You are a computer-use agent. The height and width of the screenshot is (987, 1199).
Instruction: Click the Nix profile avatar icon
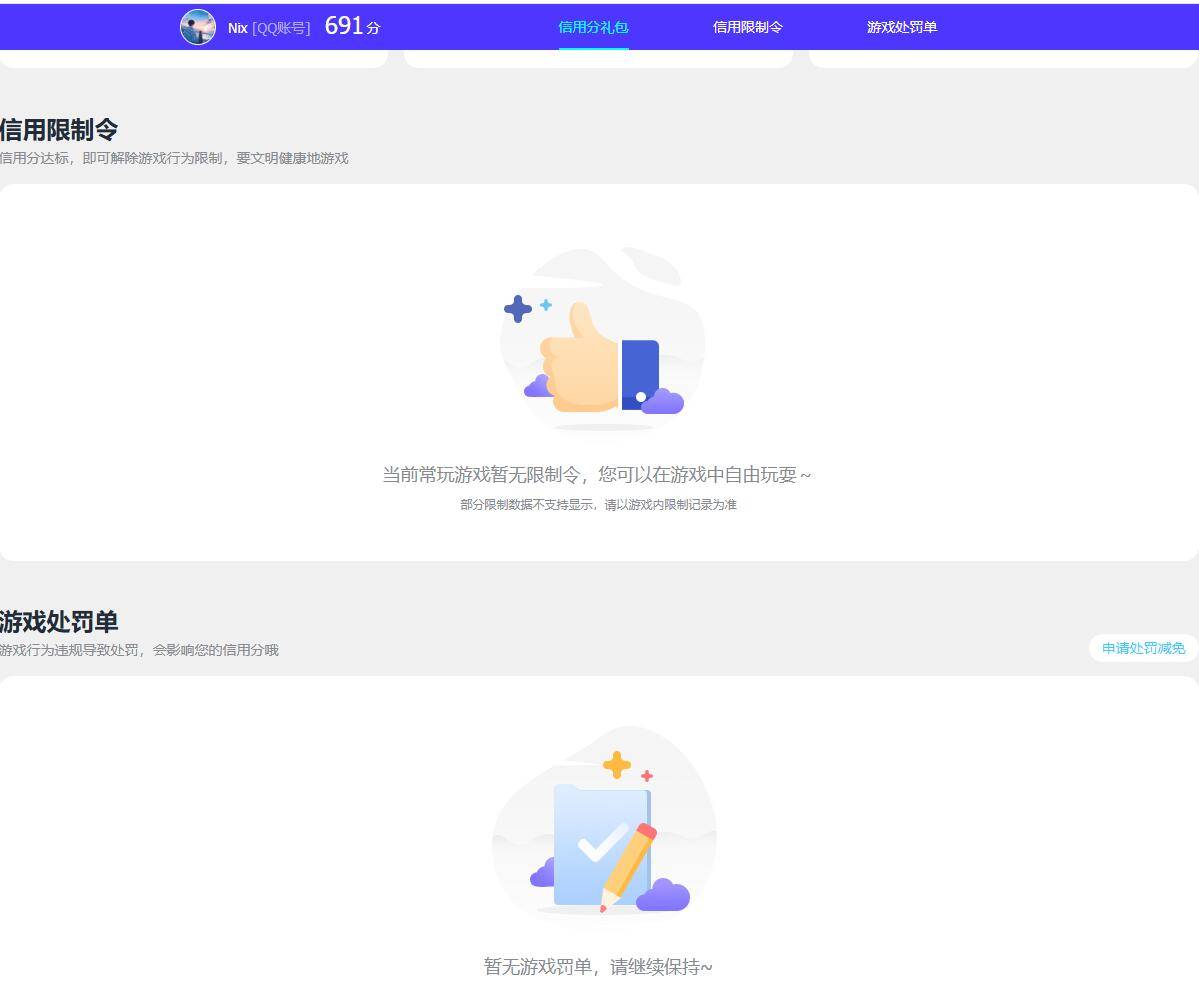click(198, 27)
